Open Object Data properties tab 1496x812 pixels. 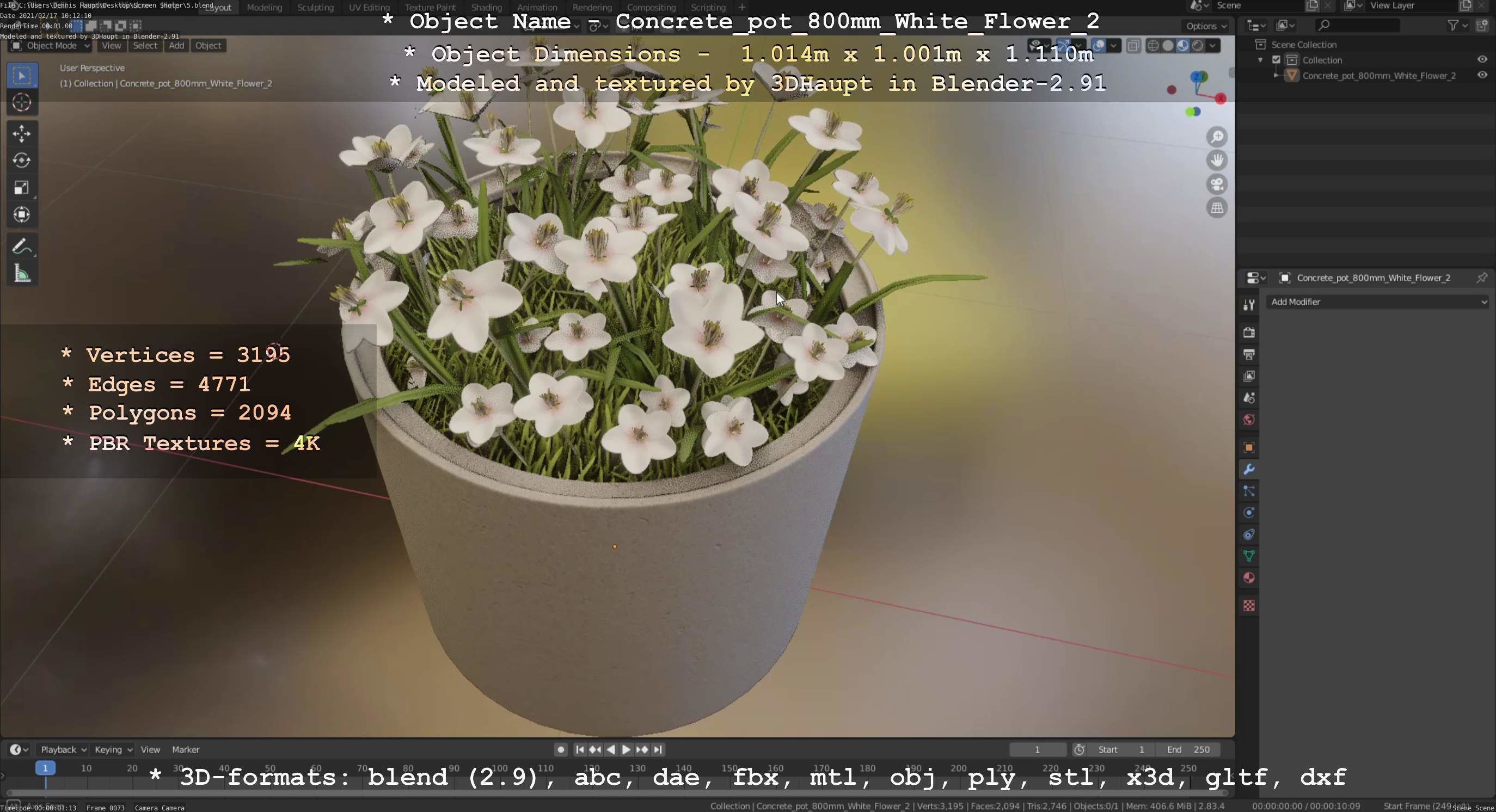pyautogui.click(x=1249, y=556)
